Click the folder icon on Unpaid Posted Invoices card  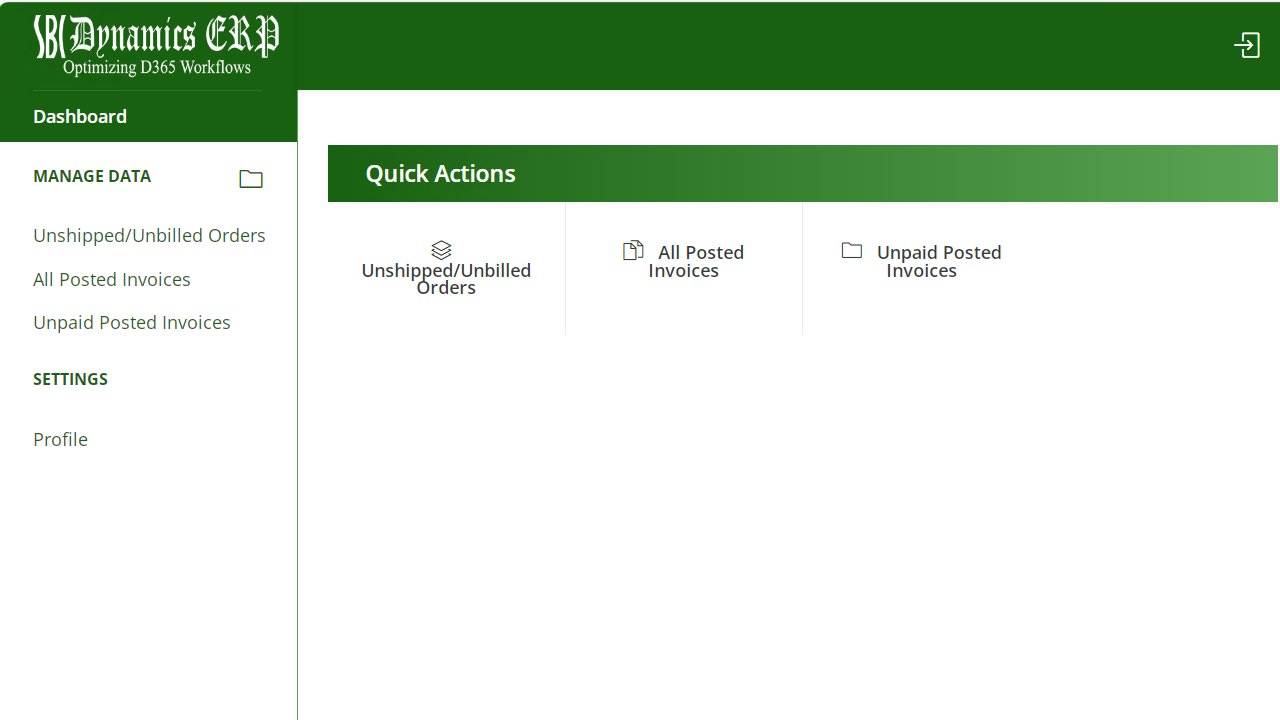(851, 250)
